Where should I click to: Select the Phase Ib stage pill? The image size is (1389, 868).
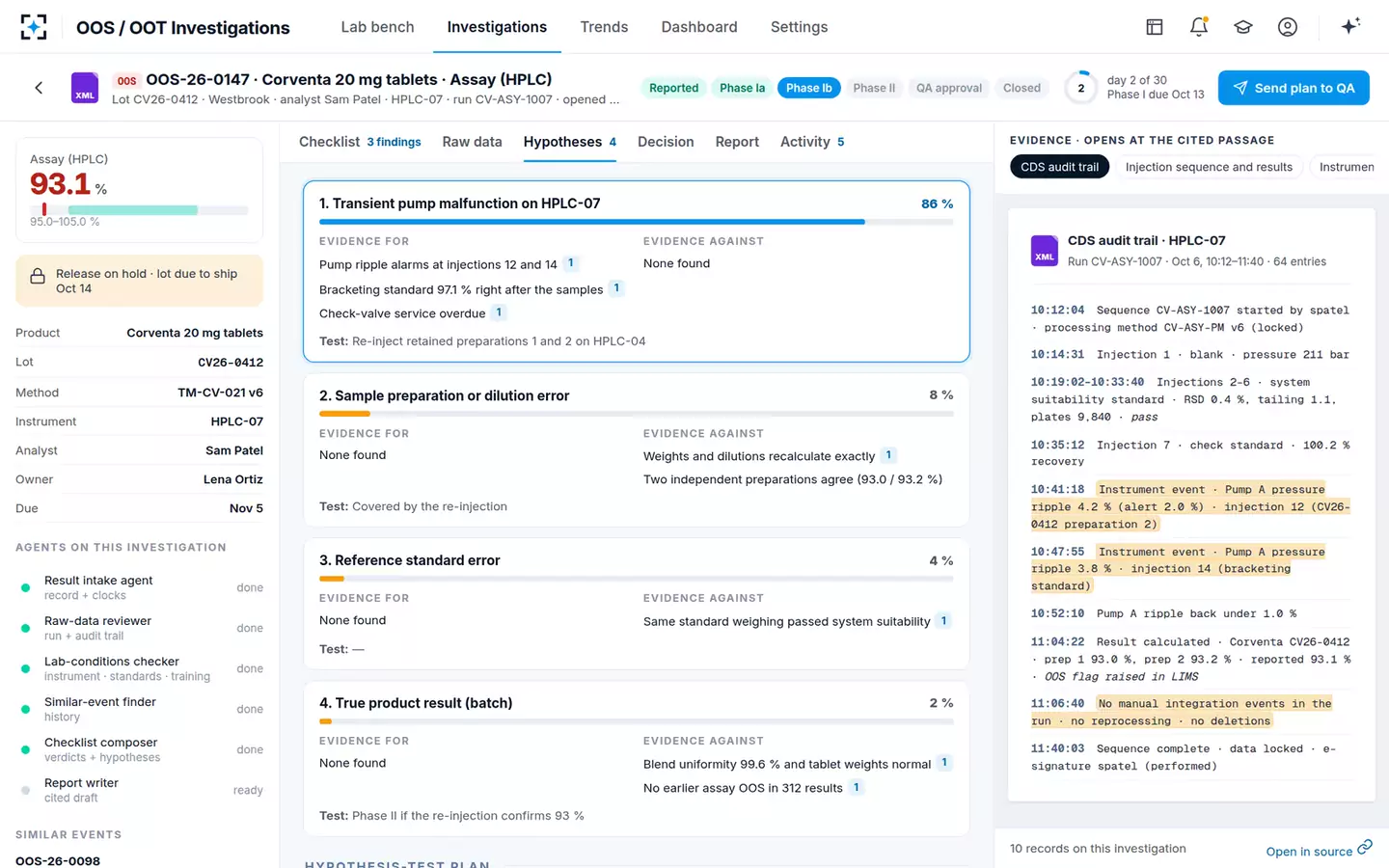pyautogui.click(x=808, y=88)
